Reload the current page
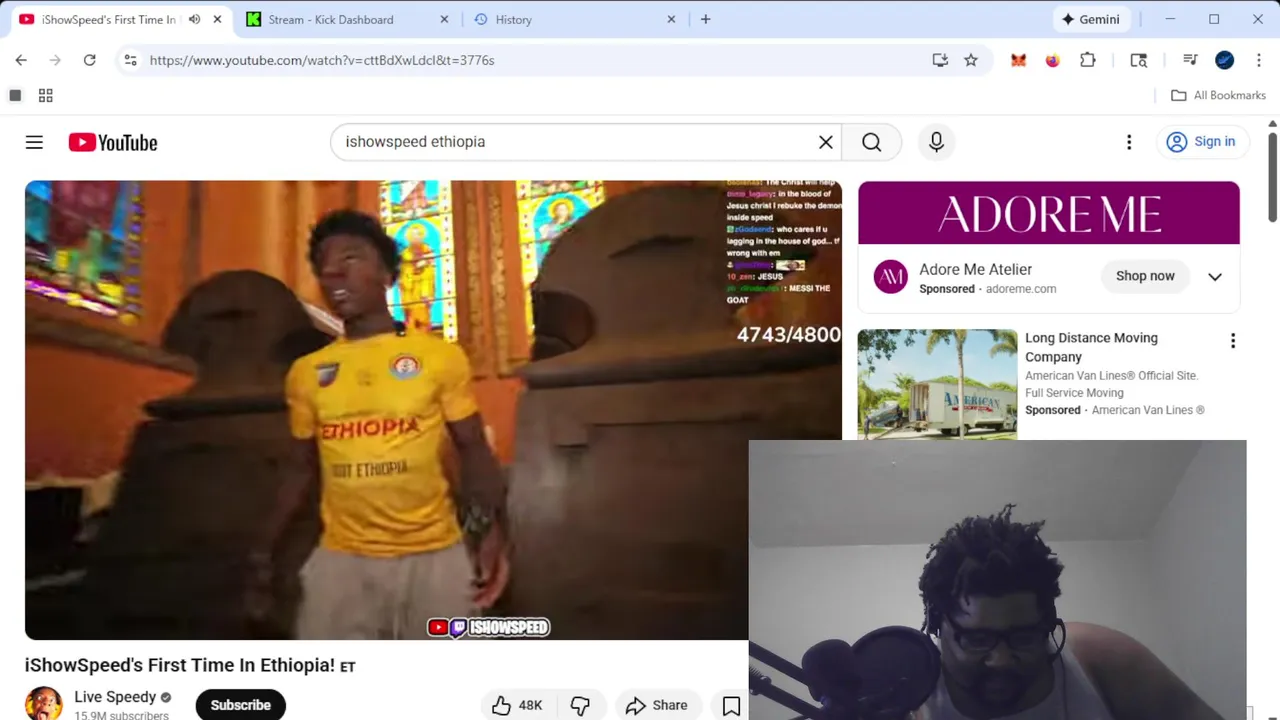This screenshot has height=720, width=1280. click(x=89, y=60)
